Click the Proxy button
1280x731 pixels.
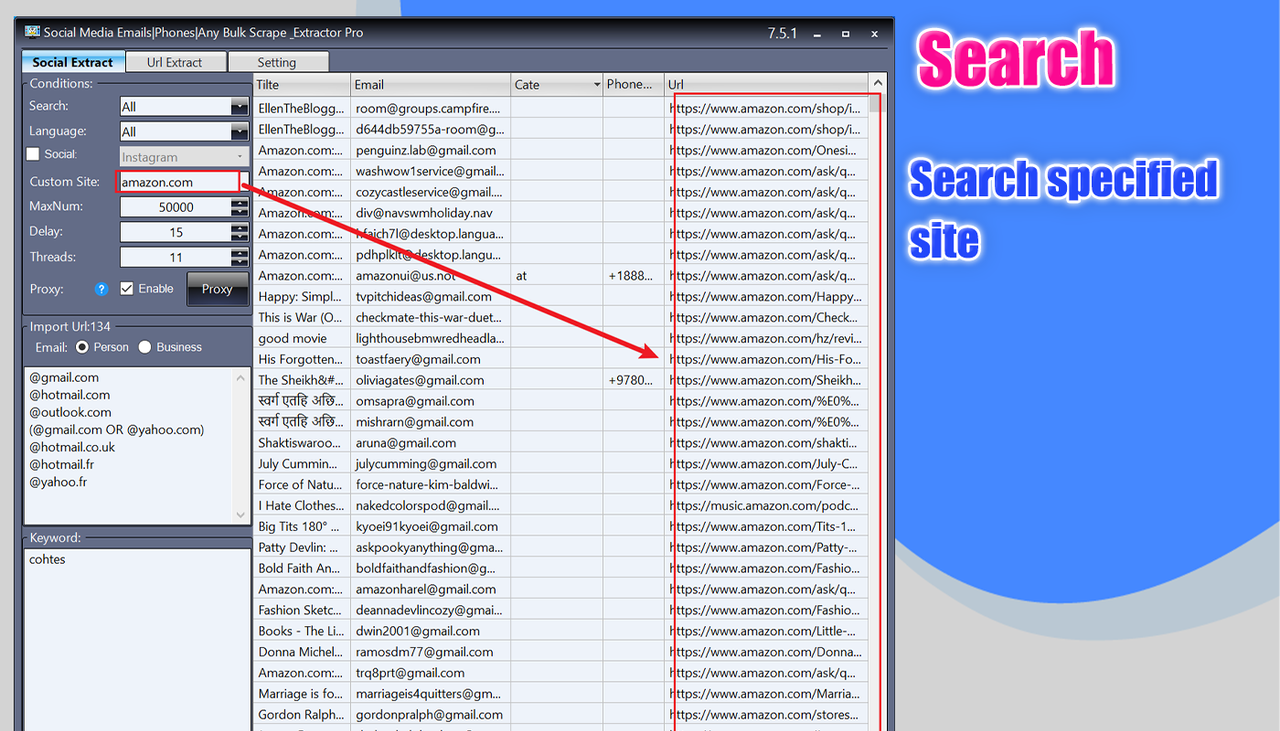pos(217,288)
